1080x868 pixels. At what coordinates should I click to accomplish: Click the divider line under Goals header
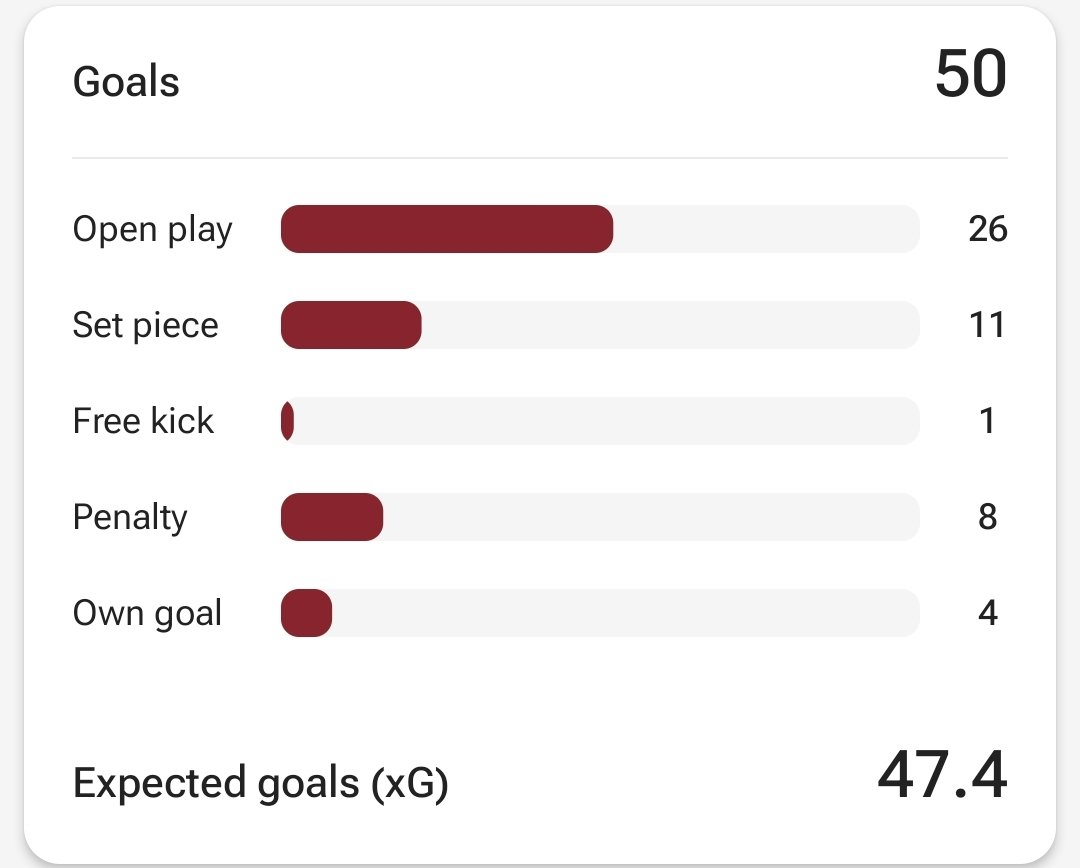tap(540, 158)
